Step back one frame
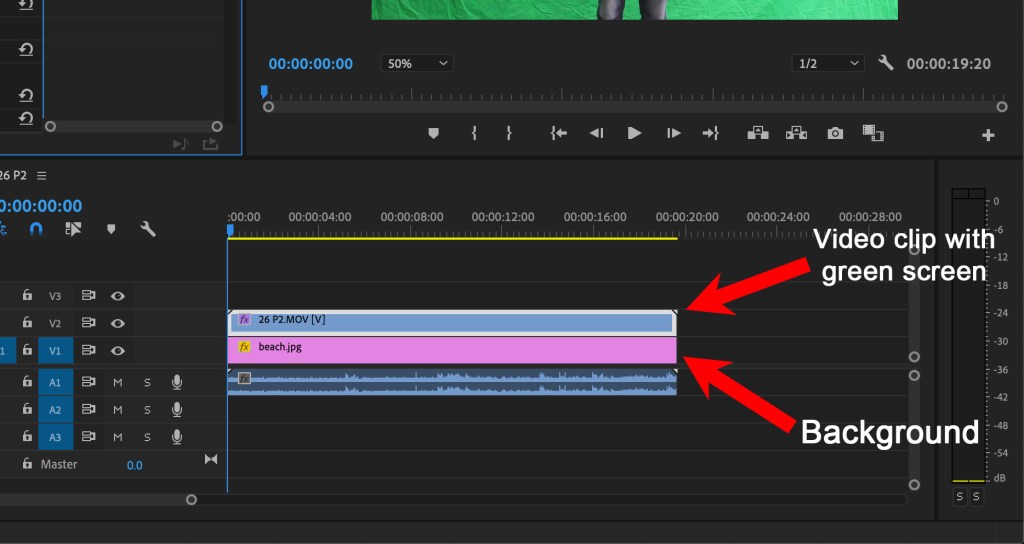Screen dimensions: 1024x544 pos(596,133)
